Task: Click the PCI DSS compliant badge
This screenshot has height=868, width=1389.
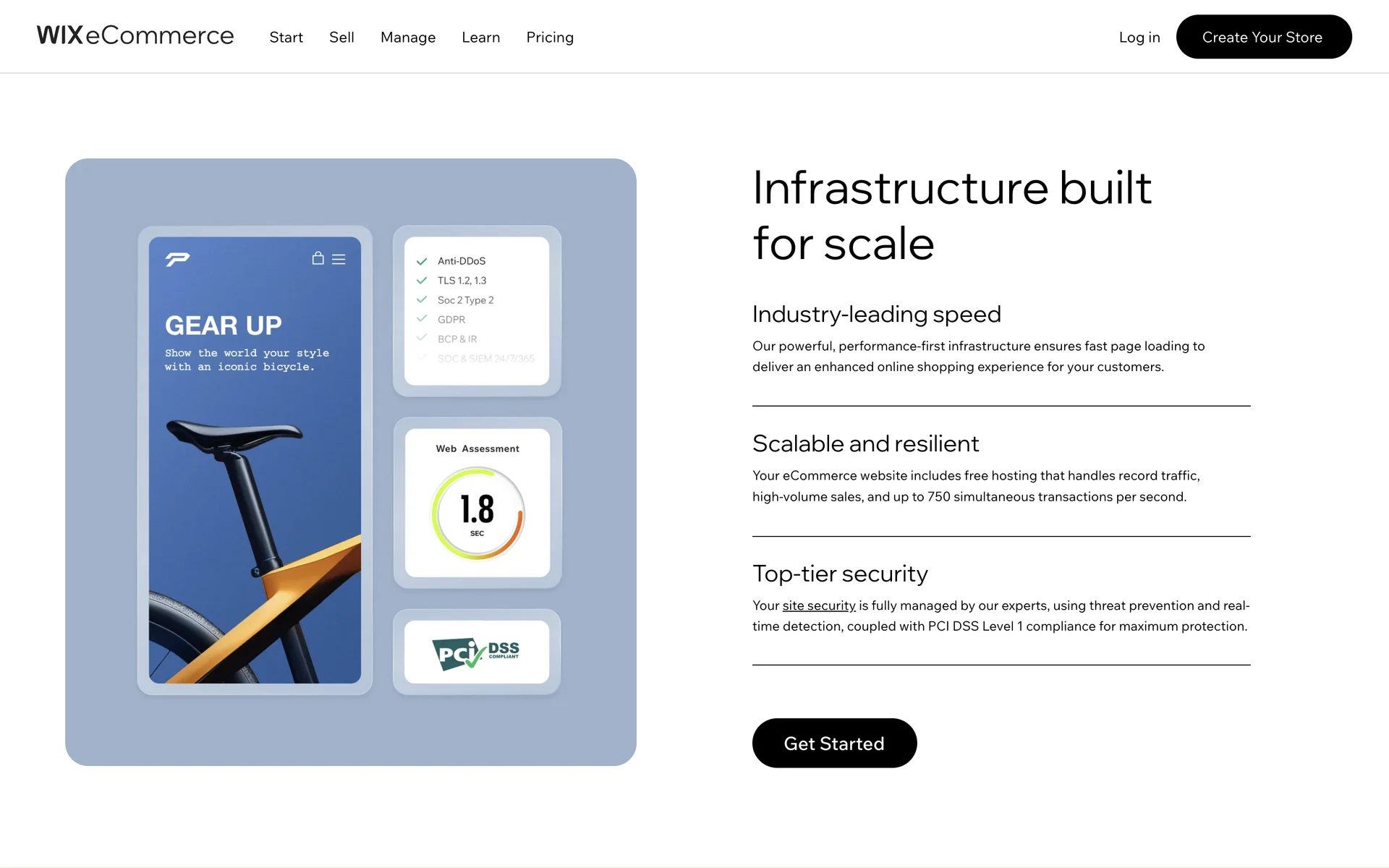Action: [x=476, y=652]
